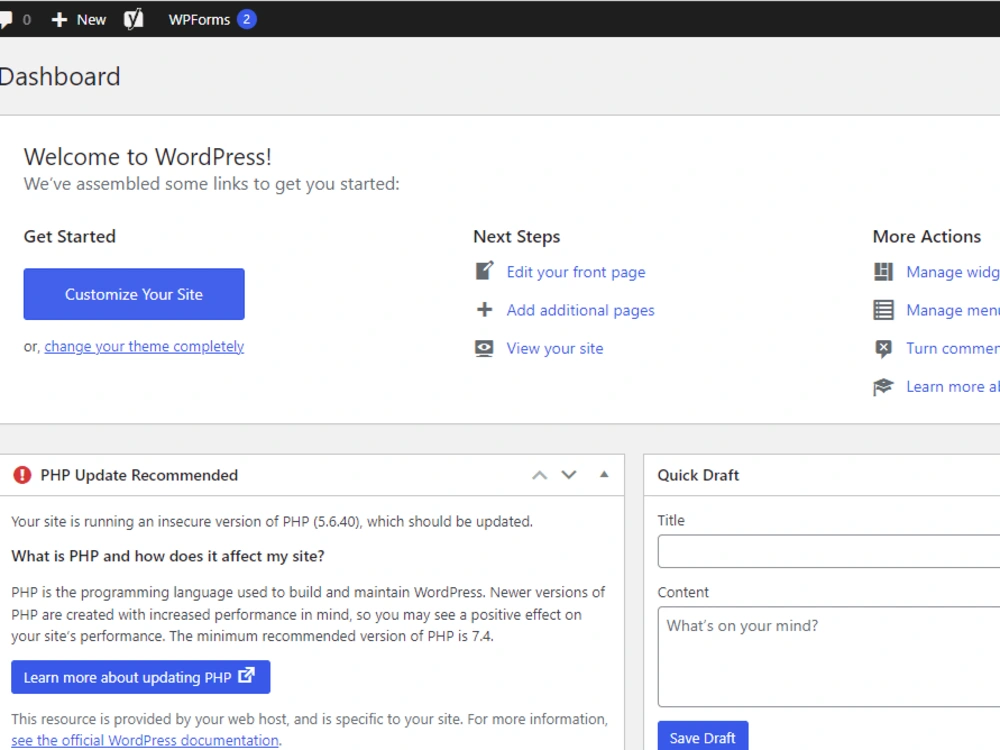The image size is (1000, 750).
Task: Follow the change your theme completely link
Action: point(144,346)
